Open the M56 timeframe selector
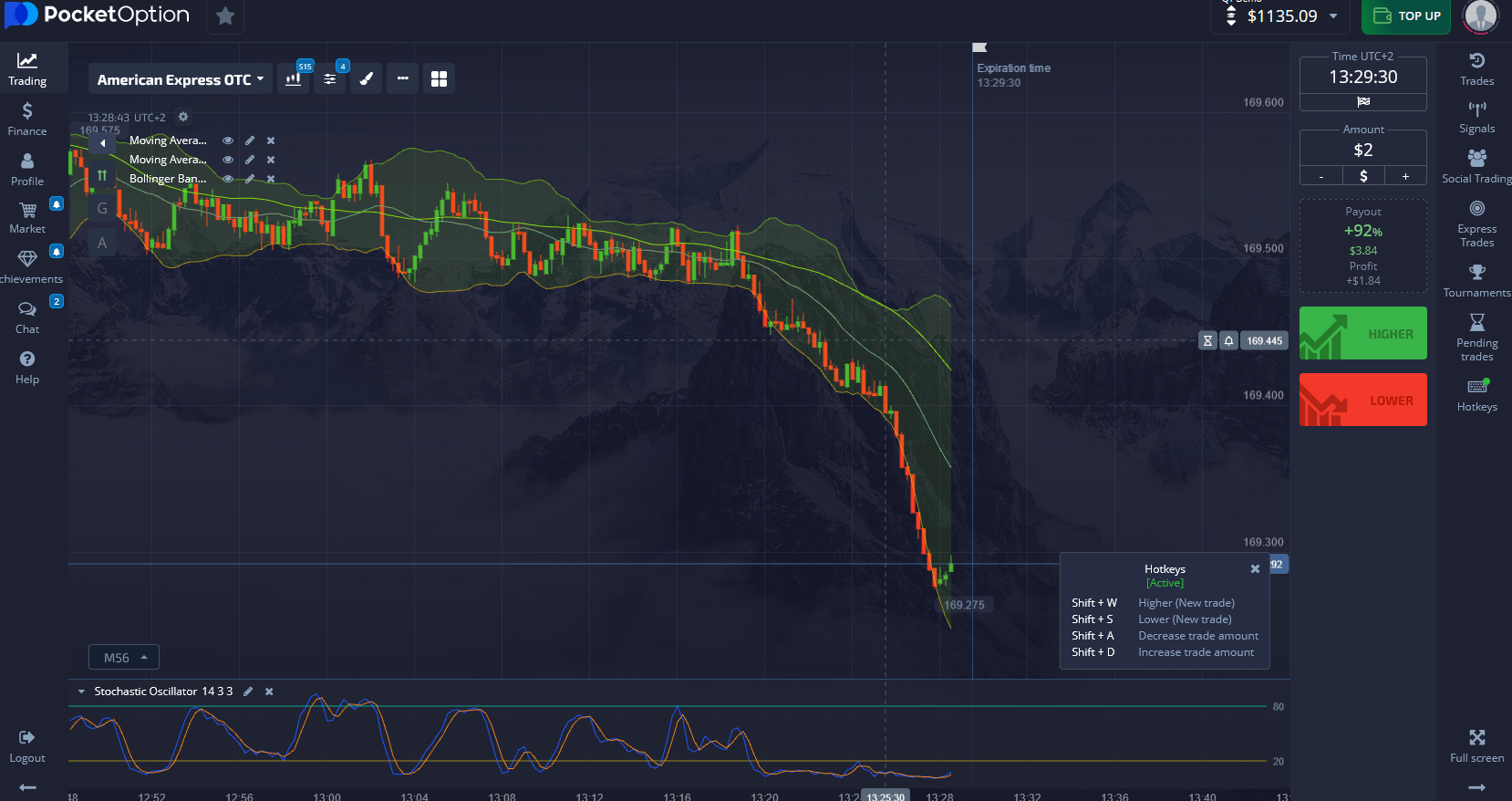1512x801 pixels. coord(124,657)
